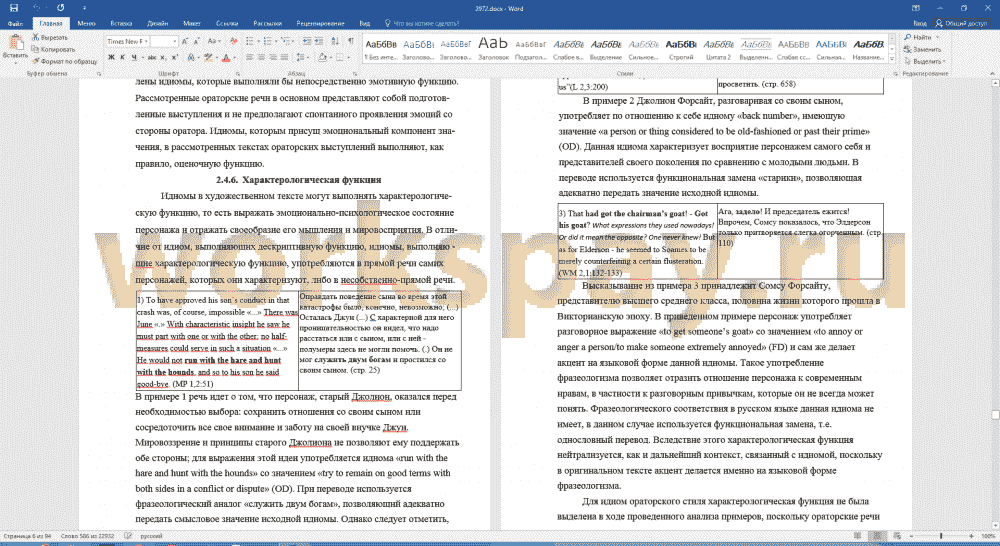
Task: Open font size combo box
Action: pos(164,41)
